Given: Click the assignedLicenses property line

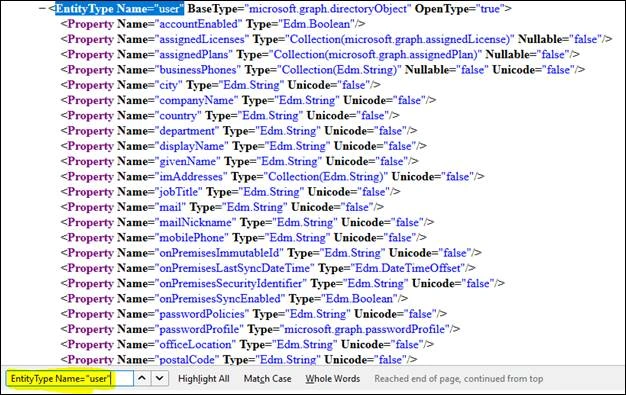Looking at the screenshot, I should [336, 39].
